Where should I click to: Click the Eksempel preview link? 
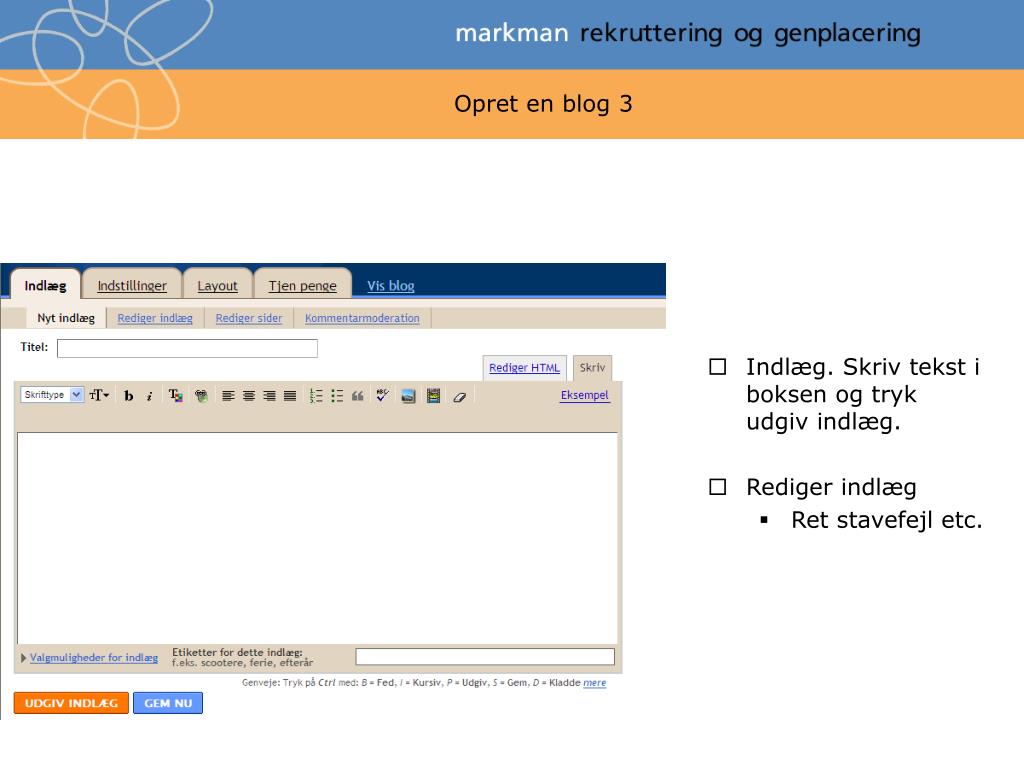point(584,395)
